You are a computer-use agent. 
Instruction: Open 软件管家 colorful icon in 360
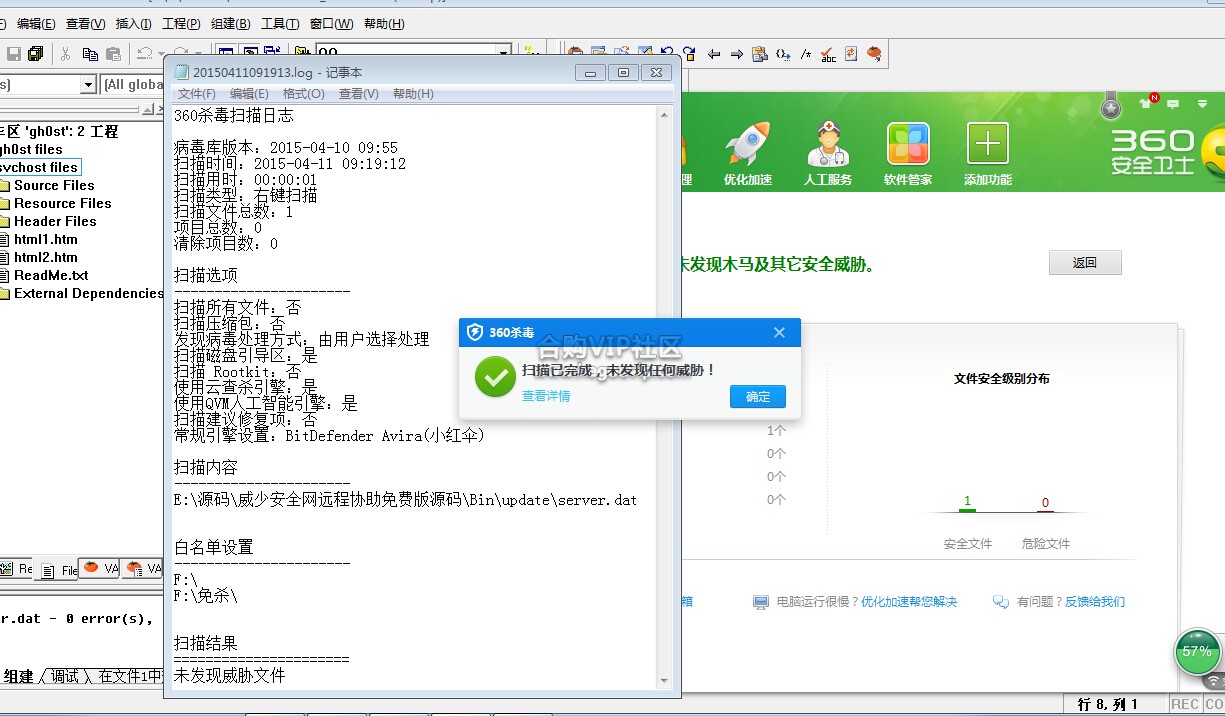[908, 154]
